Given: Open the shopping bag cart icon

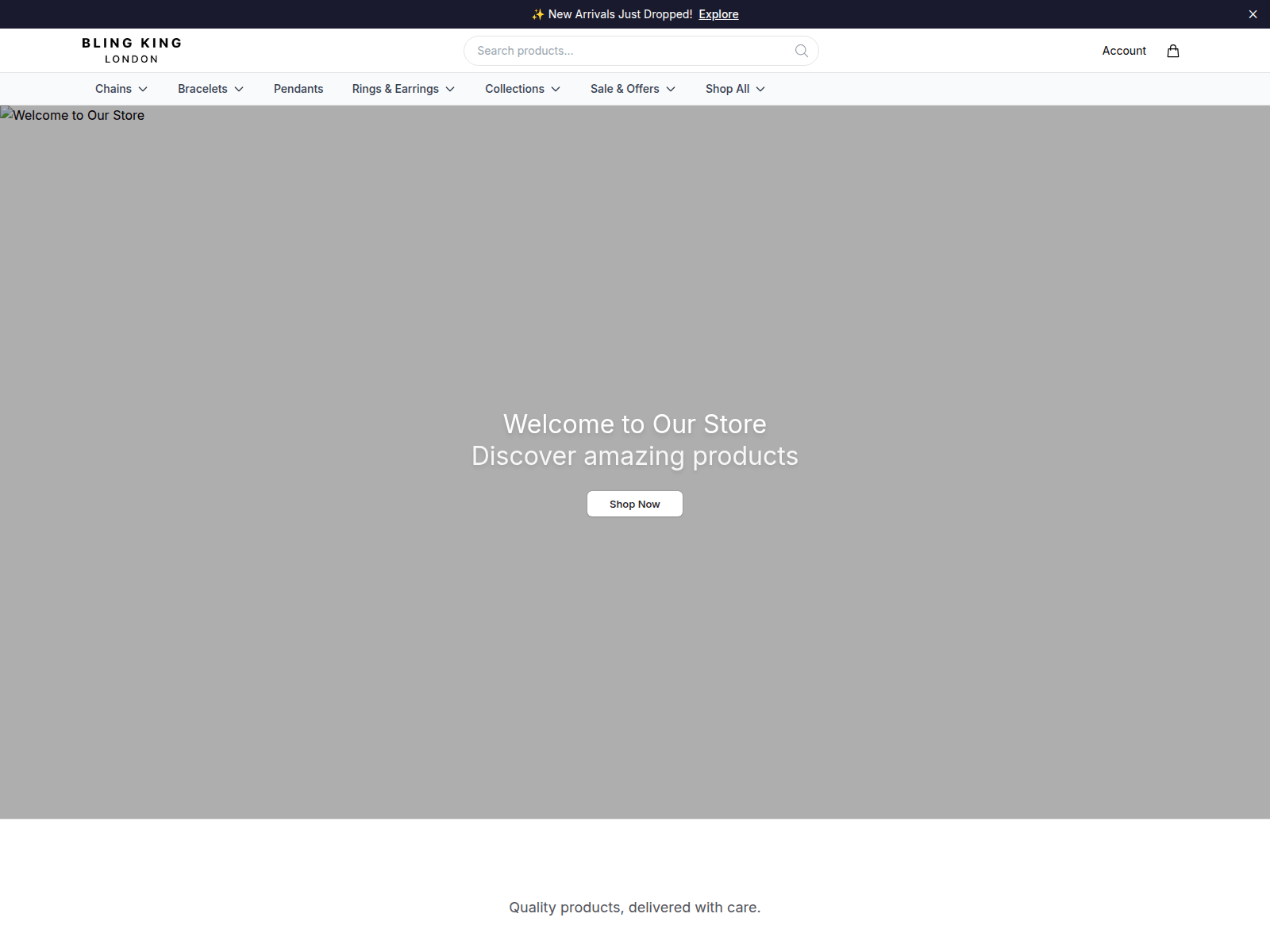Looking at the screenshot, I should click(1173, 51).
